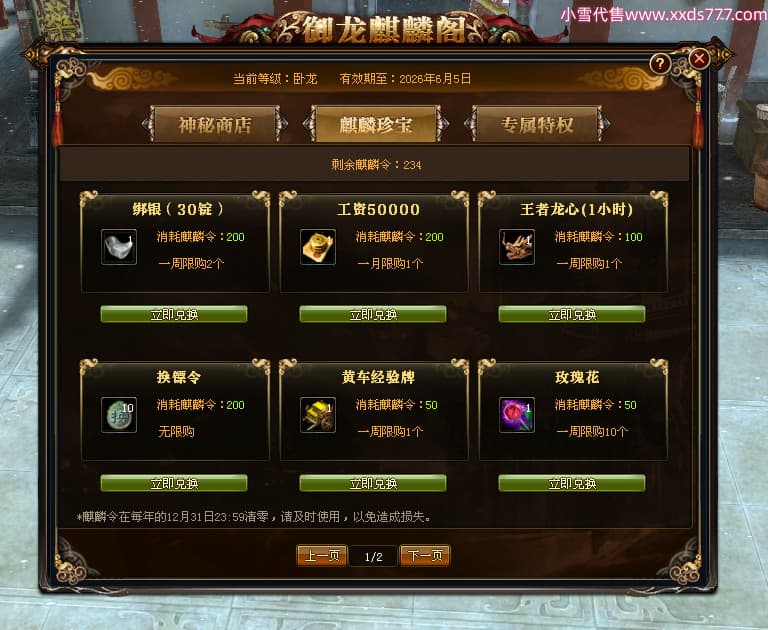
Task: Close the 御龙麒麟阁 window with the X
Action: (699, 59)
